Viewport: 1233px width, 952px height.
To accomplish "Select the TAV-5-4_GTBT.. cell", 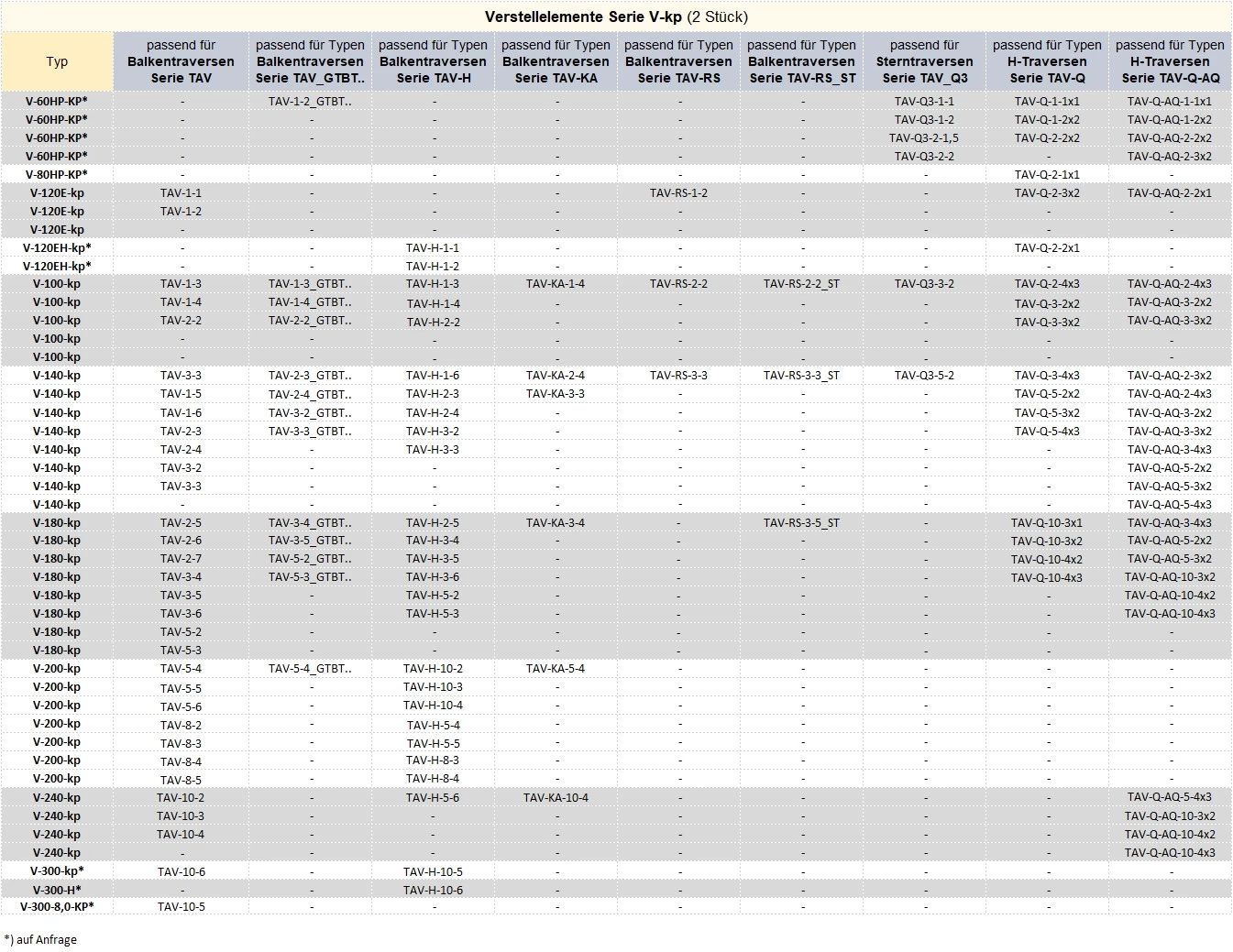I will coord(310,668).
